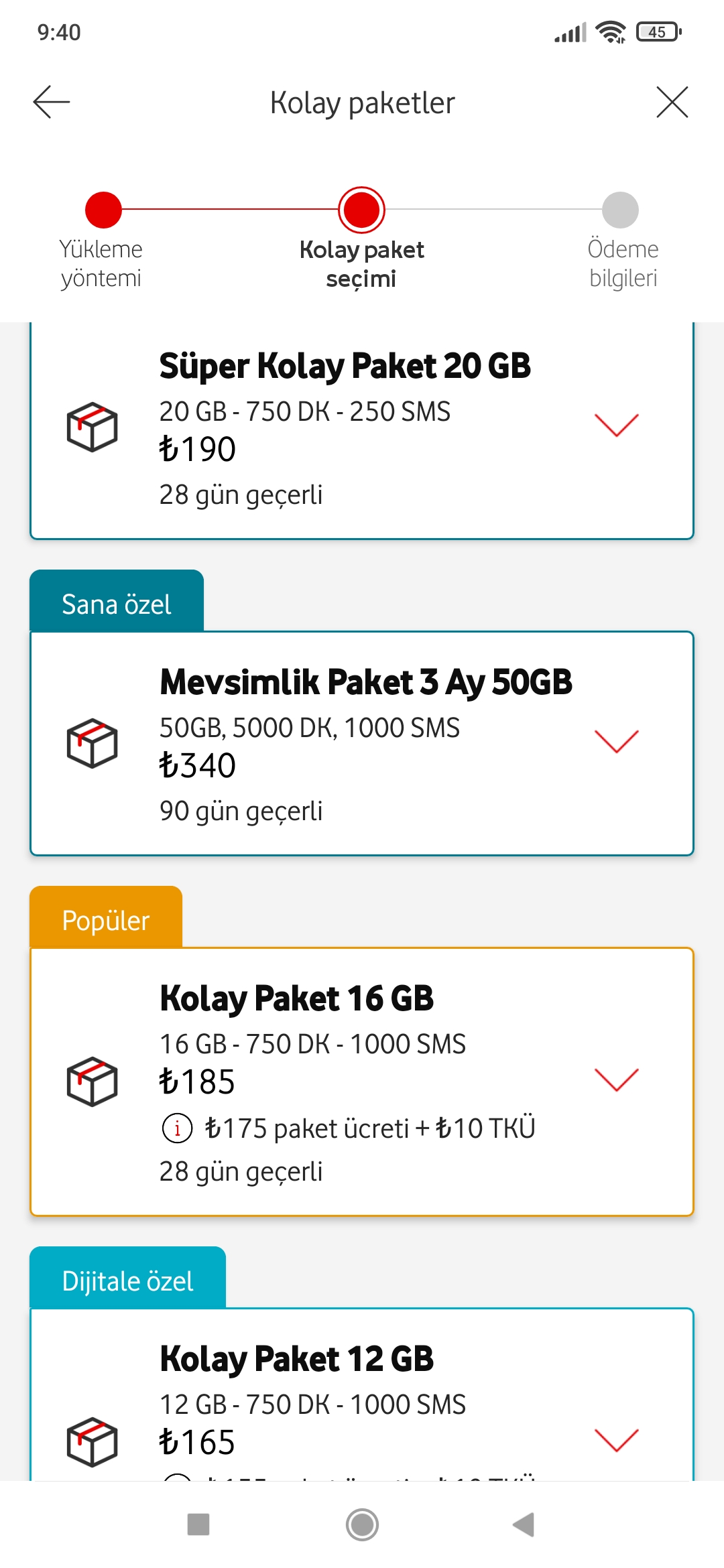Screen dimensions: 724x1568
Task: Expand Kolay Paket 12 GB details chevron
Action: 617,1439
